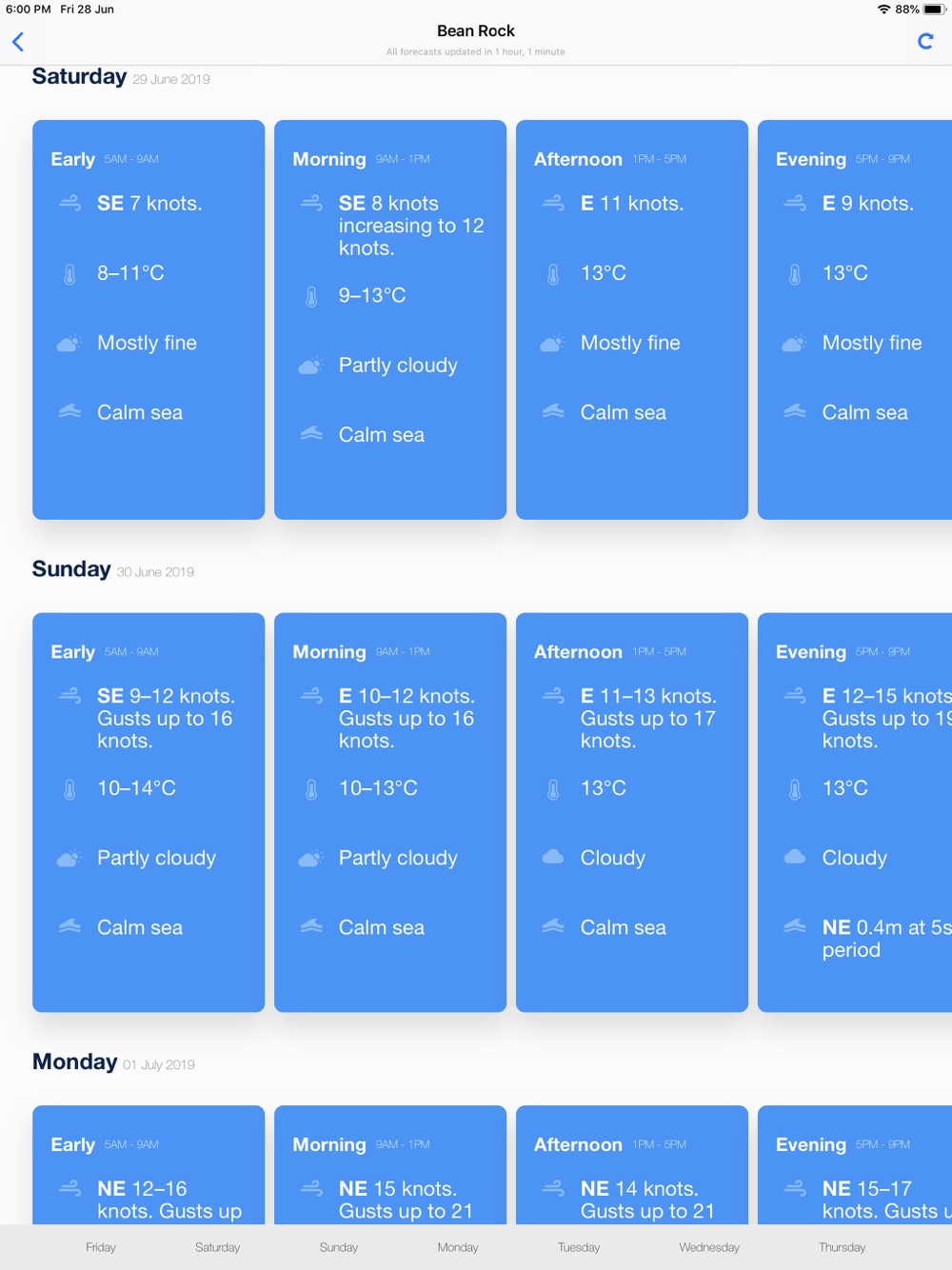This screenshot has height=1270, width=952.
Task: Tap 'SE 8 knots increasing to 12 knots.'
Action: point(411,226)
